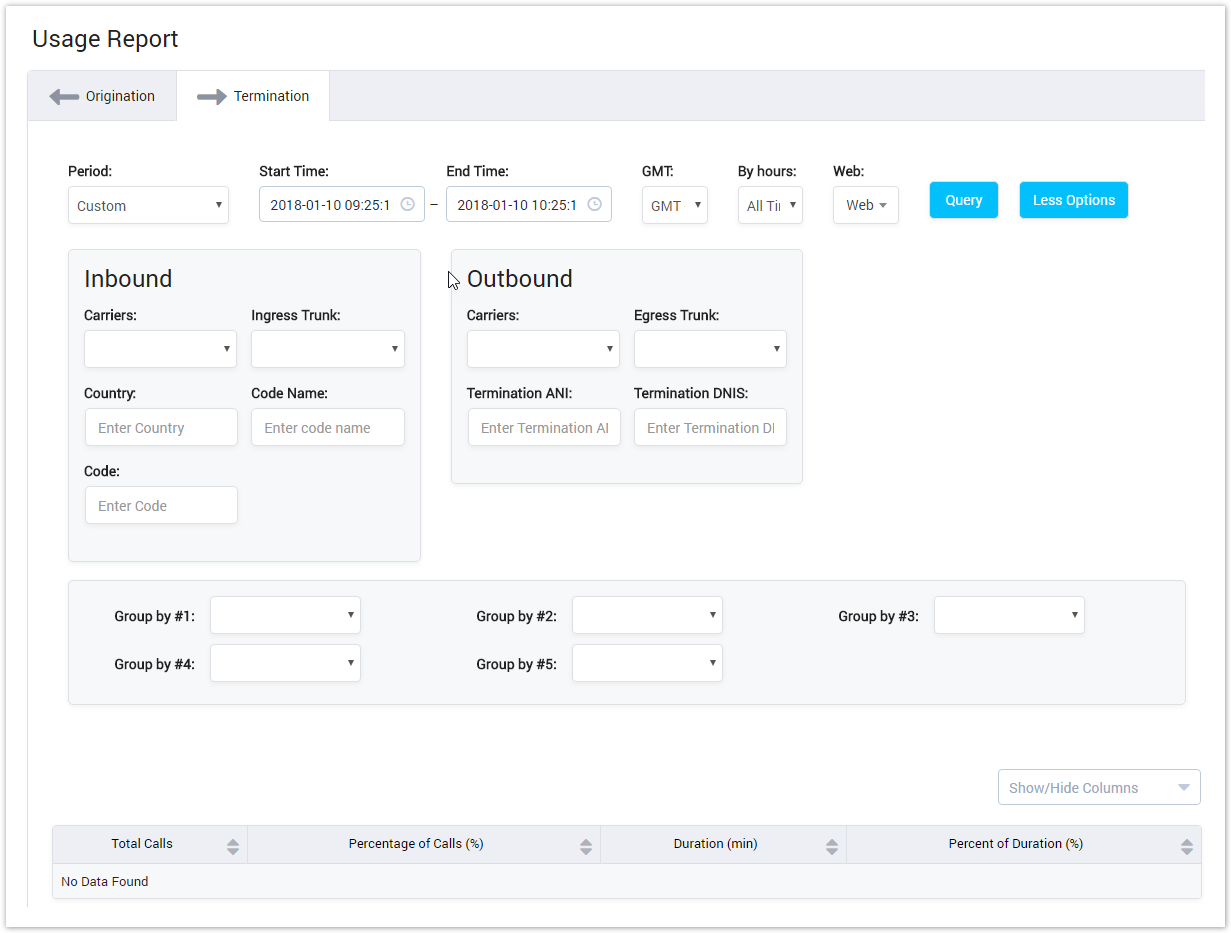The height and width of the screenshot is (933, 1231).
Task: Switch to the Origination tab
Action: click(103, 97)
